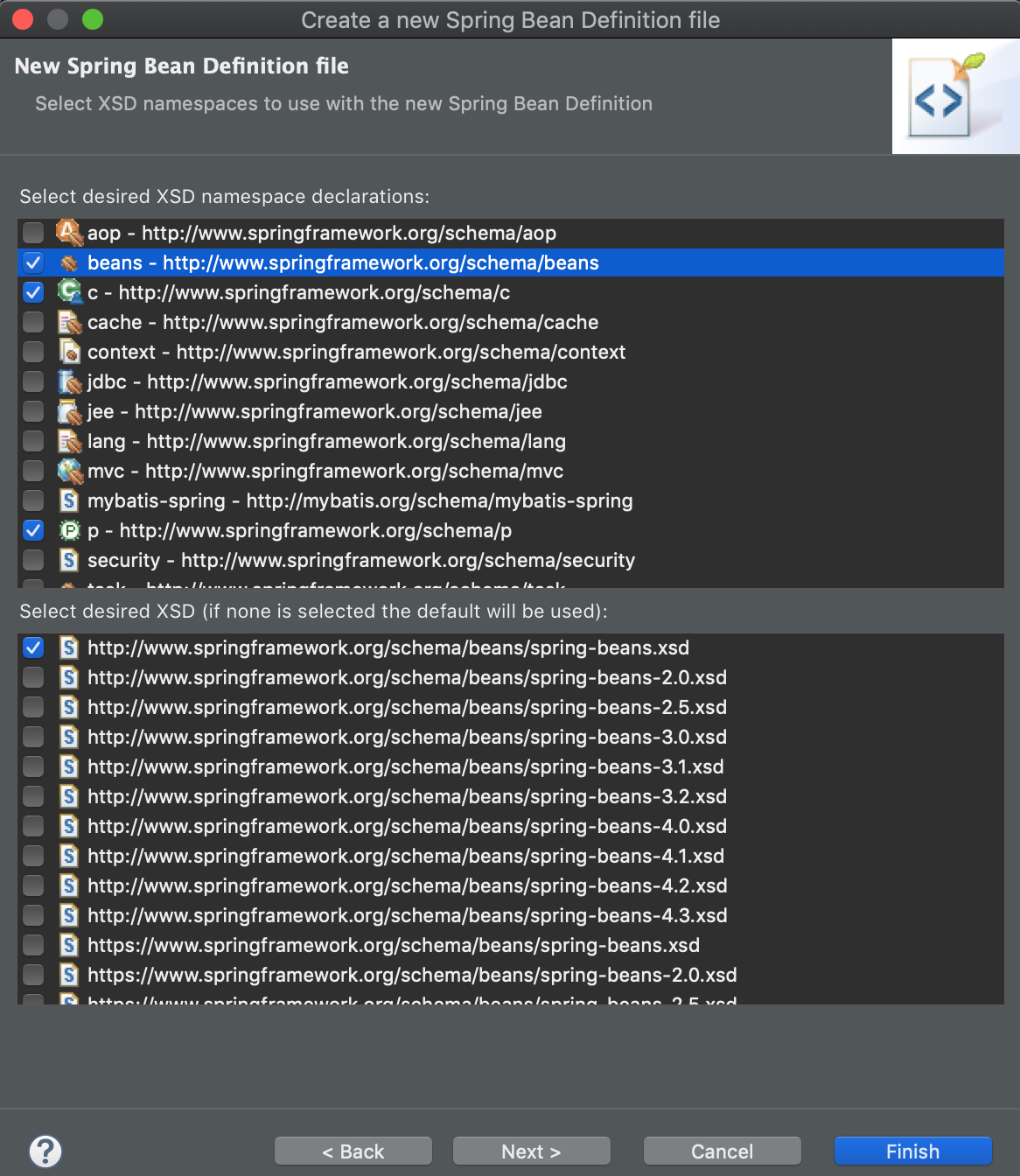Click the jdbc namespace icon

(69, 381)
